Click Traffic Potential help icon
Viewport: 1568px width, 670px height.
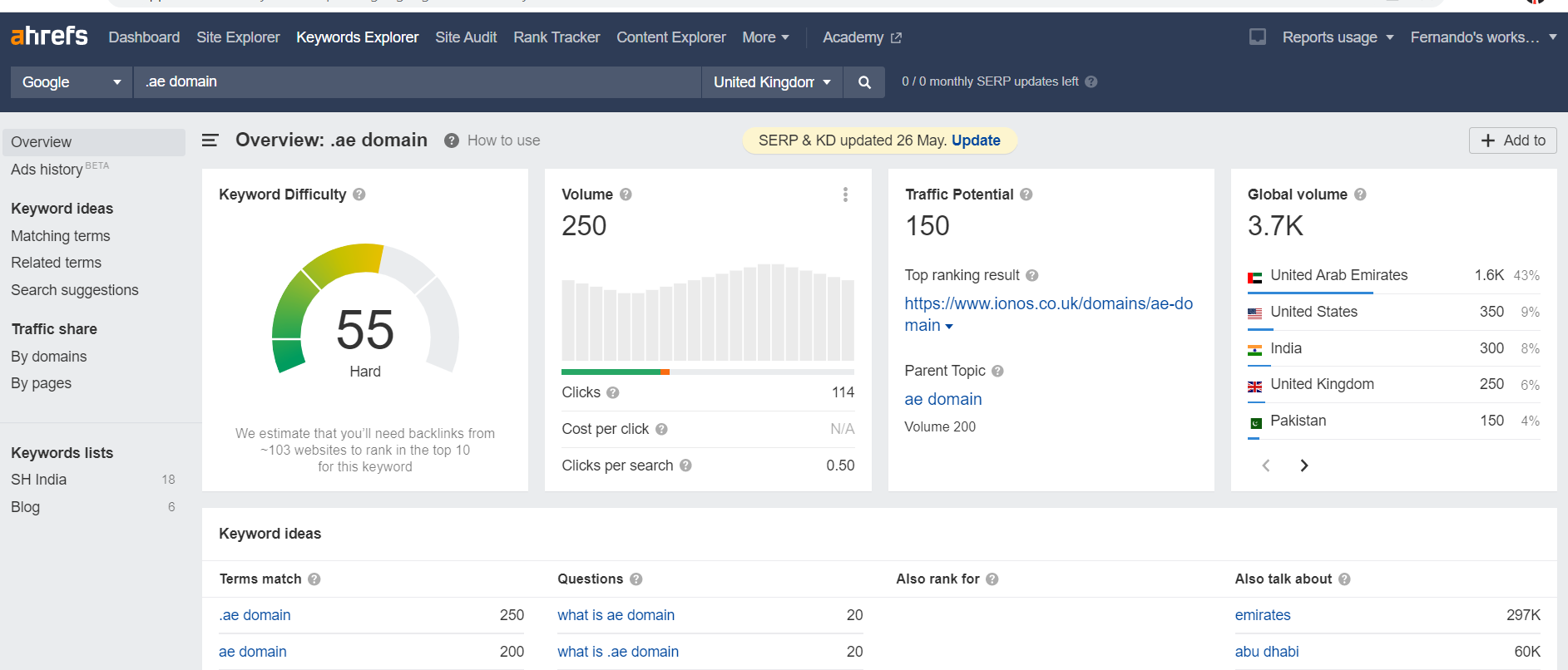(x=1026, y=195)
